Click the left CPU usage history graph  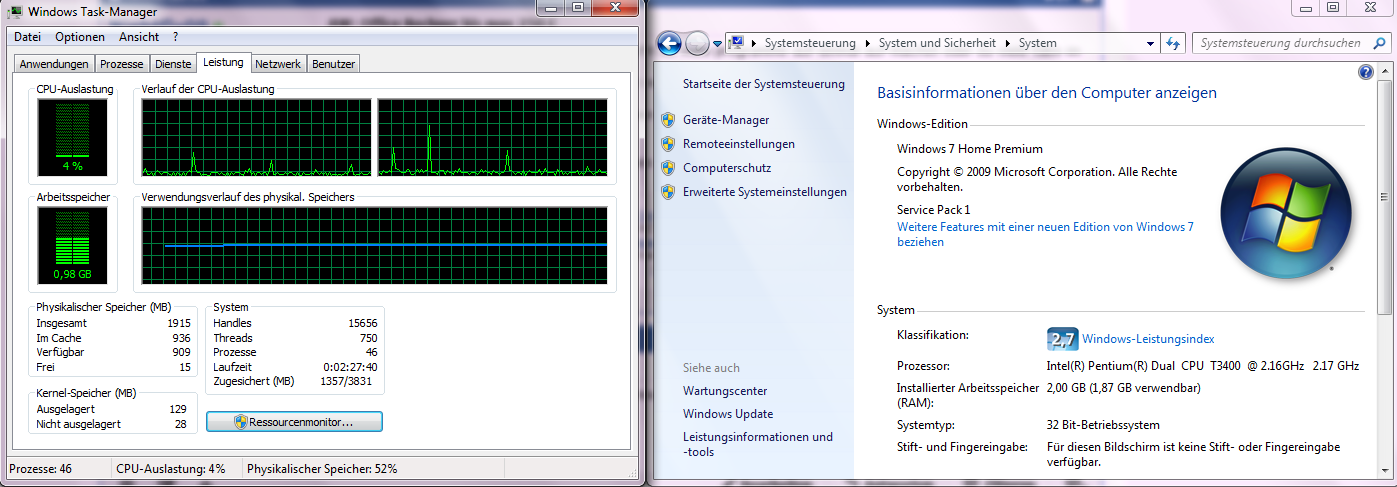(x=257, y=137)
